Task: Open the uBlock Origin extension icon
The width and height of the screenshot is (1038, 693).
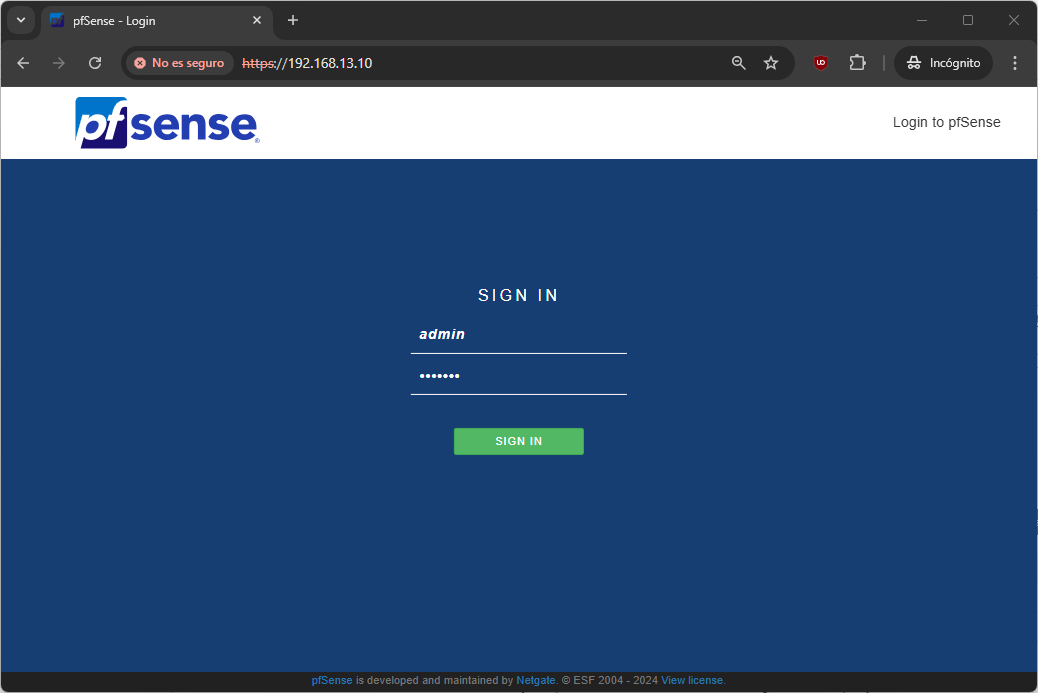Action: click(821, 63)
